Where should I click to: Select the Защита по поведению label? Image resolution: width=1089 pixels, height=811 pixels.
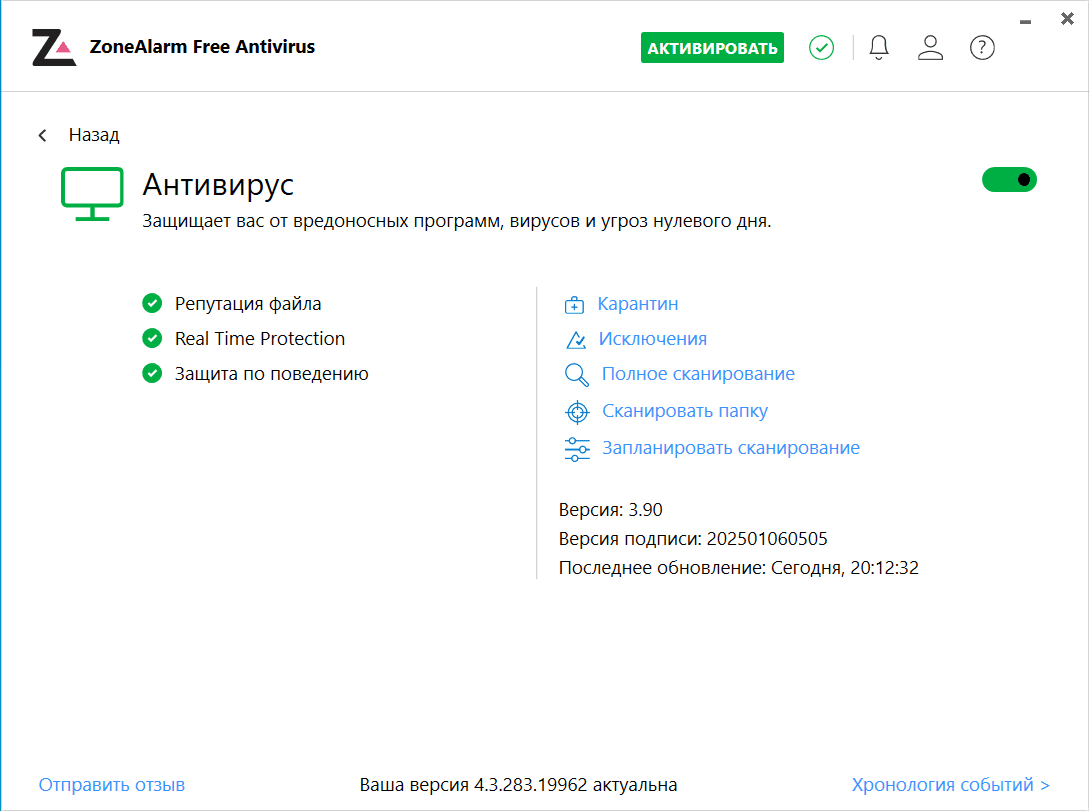[272, 374]
